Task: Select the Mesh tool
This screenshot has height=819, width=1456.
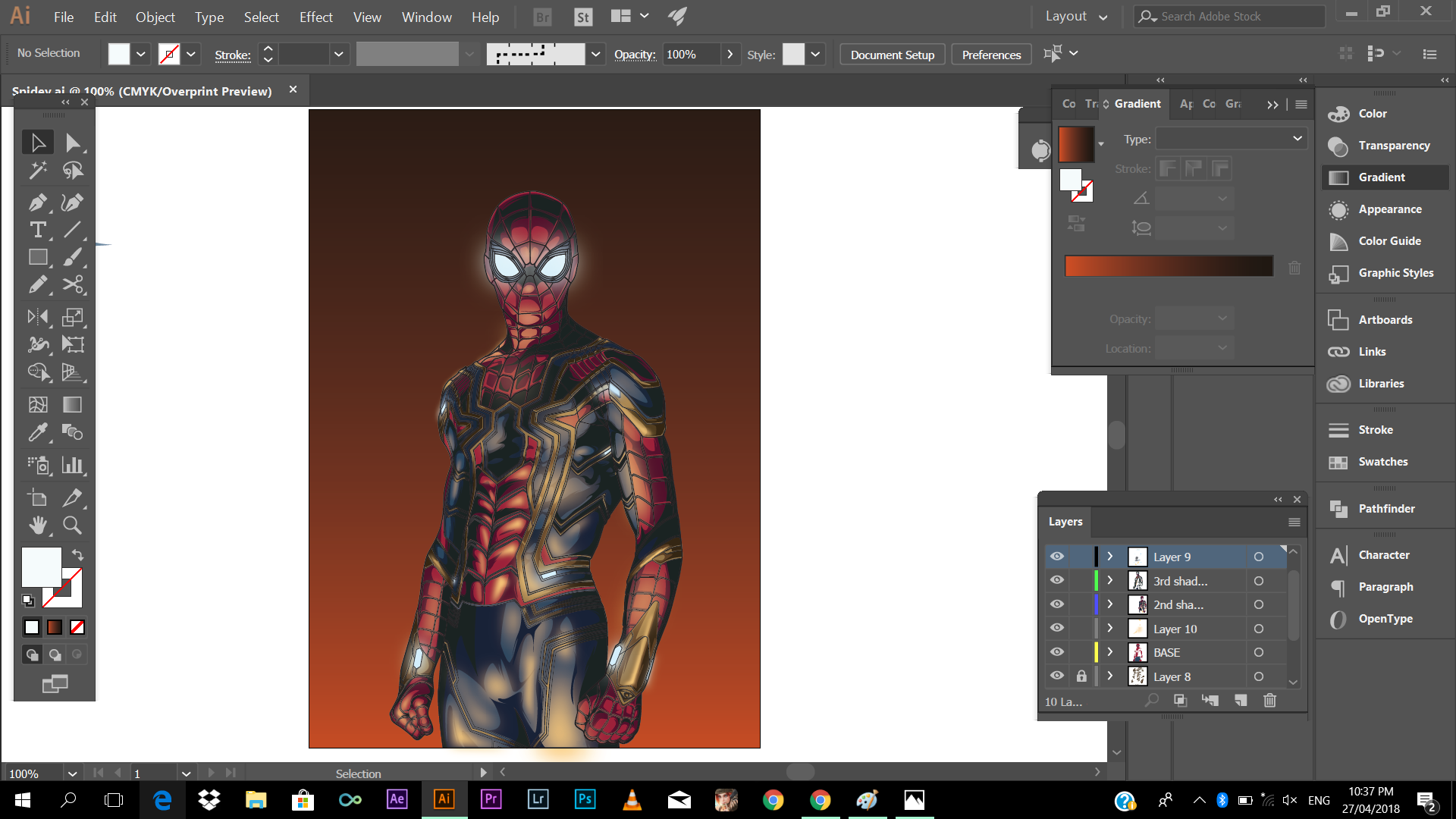Action: (x=38, y=404)
